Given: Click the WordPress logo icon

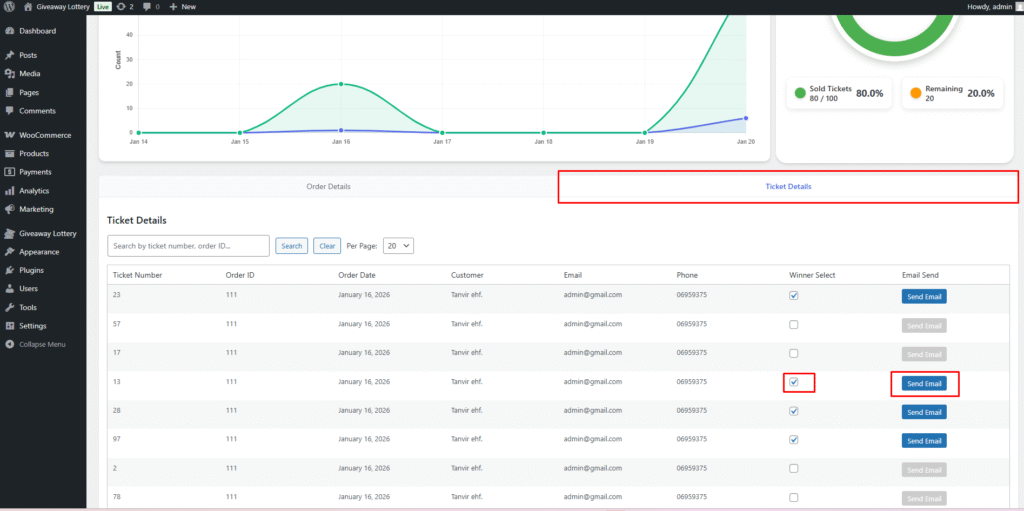Looking at the screenshot, I should (9, 6).
